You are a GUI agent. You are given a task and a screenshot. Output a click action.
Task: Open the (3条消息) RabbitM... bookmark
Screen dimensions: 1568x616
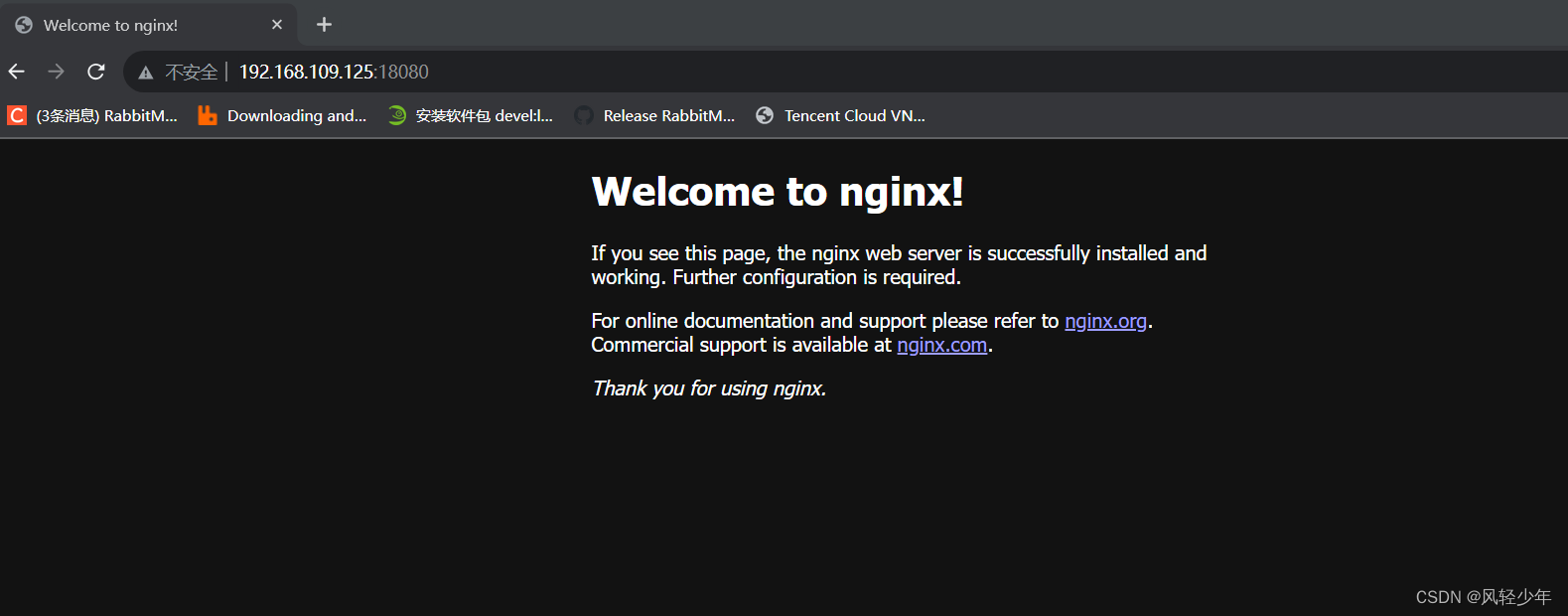[92, 115]
